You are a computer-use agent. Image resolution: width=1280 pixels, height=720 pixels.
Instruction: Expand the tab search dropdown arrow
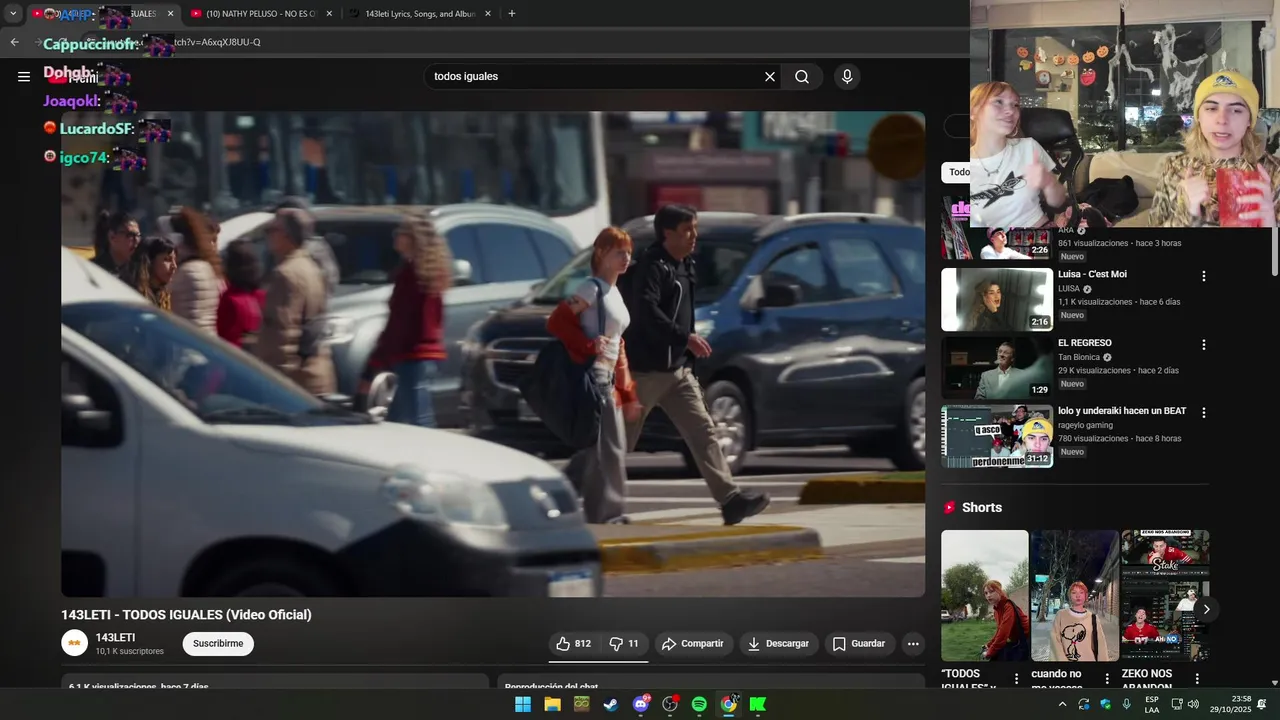[x=13, y=14]
